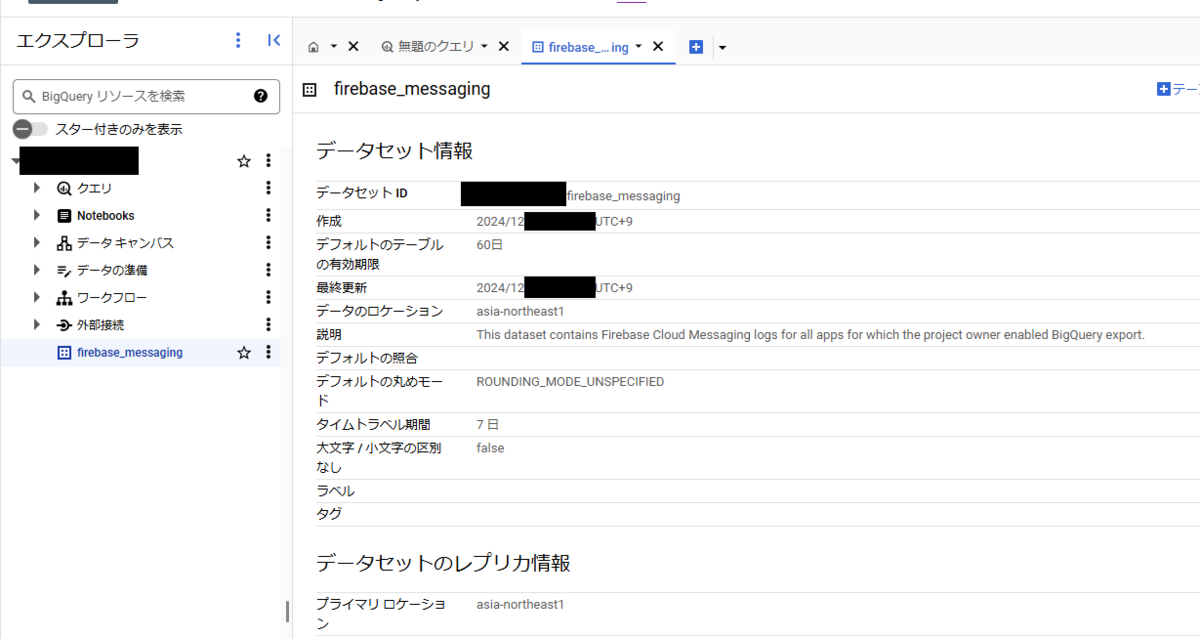Viewport: 1200px width, 639px height.
Task: Open more options for 外部接続 row
Action: (x=268, y=325)
